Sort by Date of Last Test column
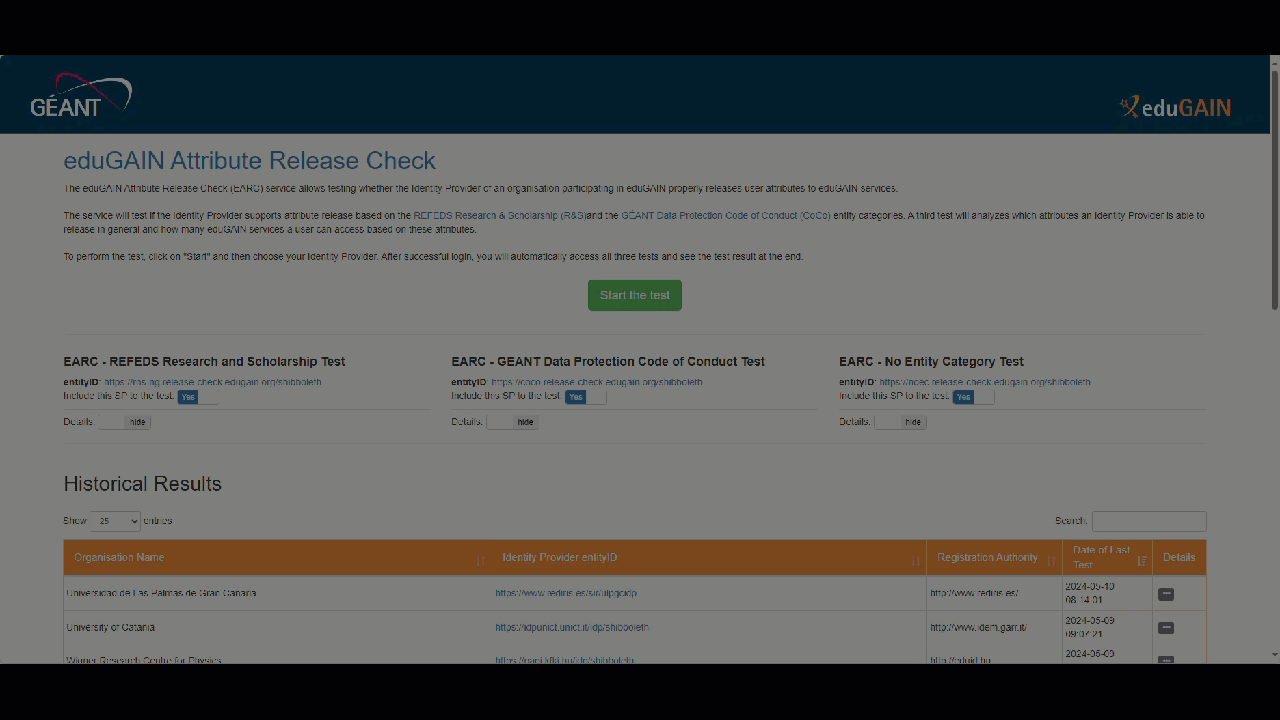1280x720 pixels. point(1106,558)
